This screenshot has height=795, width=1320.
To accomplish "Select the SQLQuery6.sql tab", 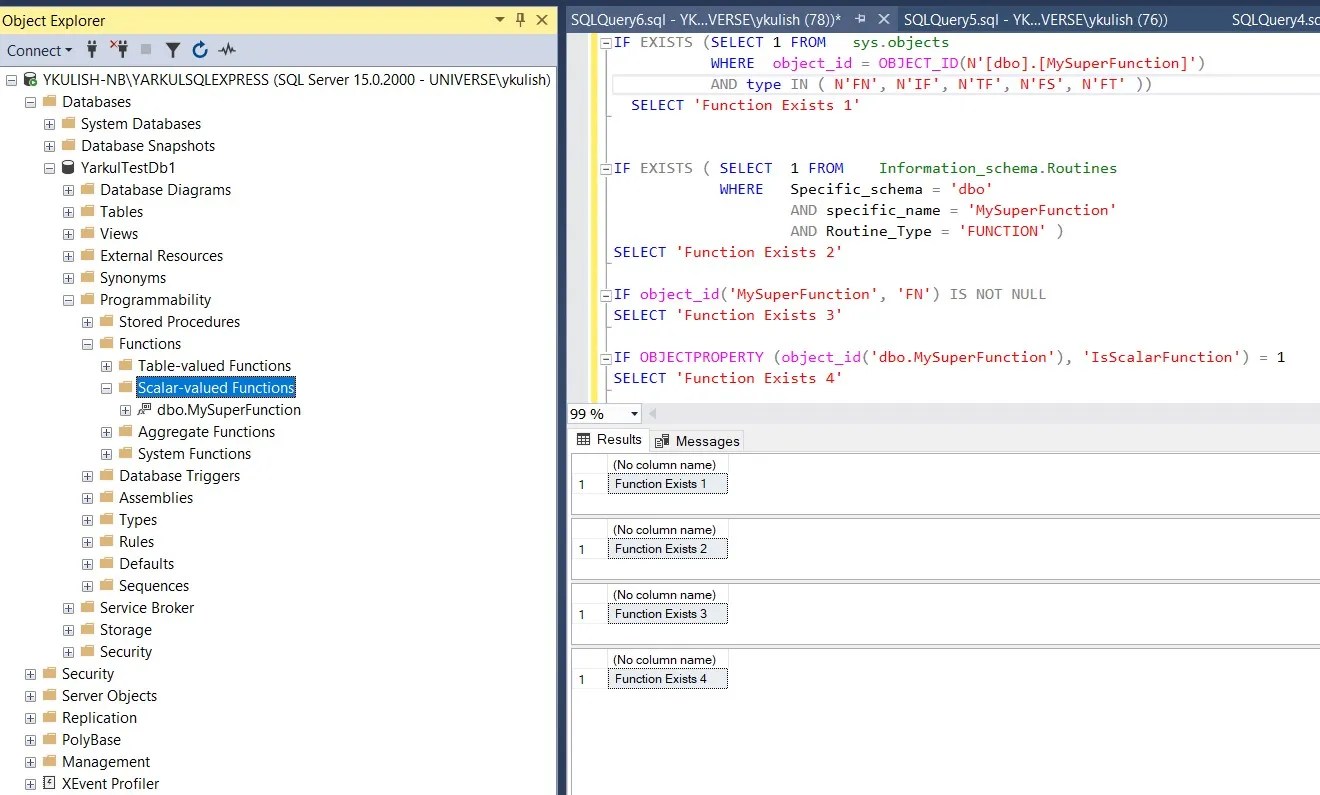I will pyautogui.click(x=706, y=19).
